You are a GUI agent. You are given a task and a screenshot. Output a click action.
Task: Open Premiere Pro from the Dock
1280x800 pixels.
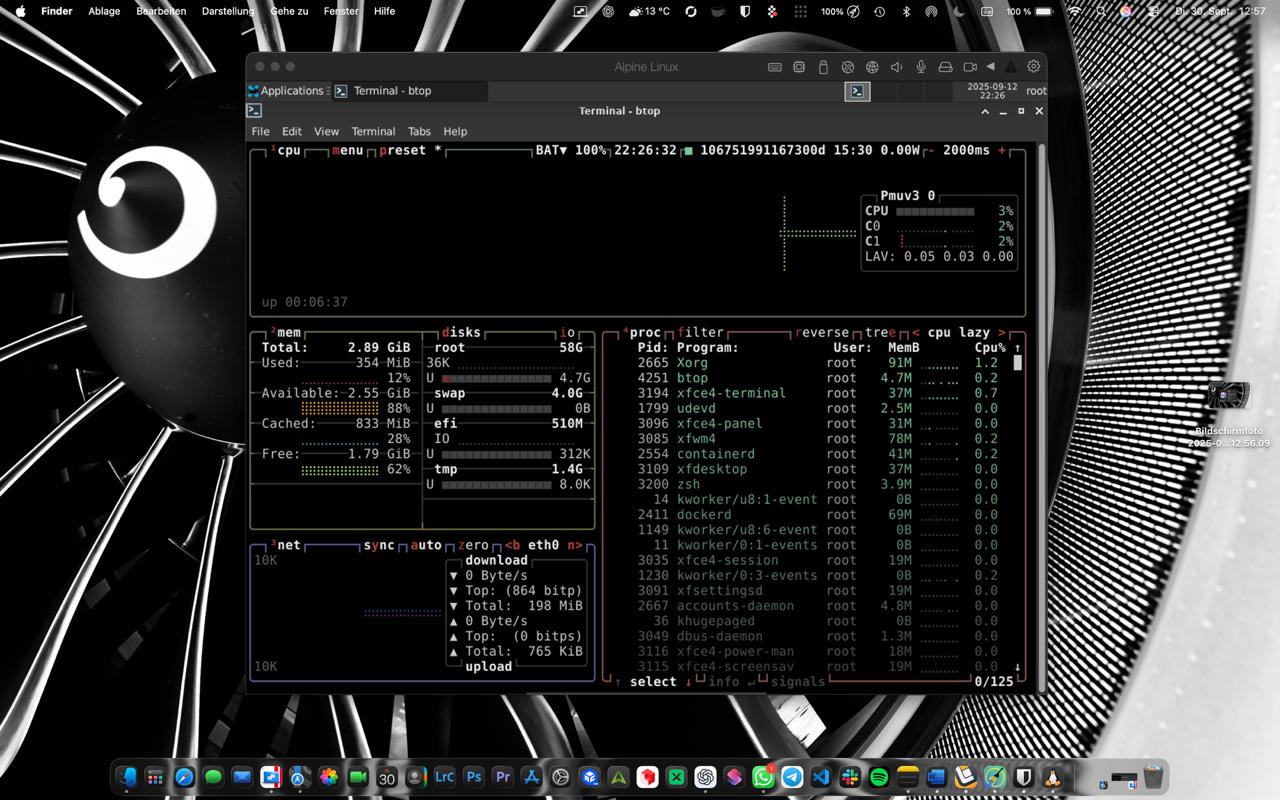pos(503,777)
